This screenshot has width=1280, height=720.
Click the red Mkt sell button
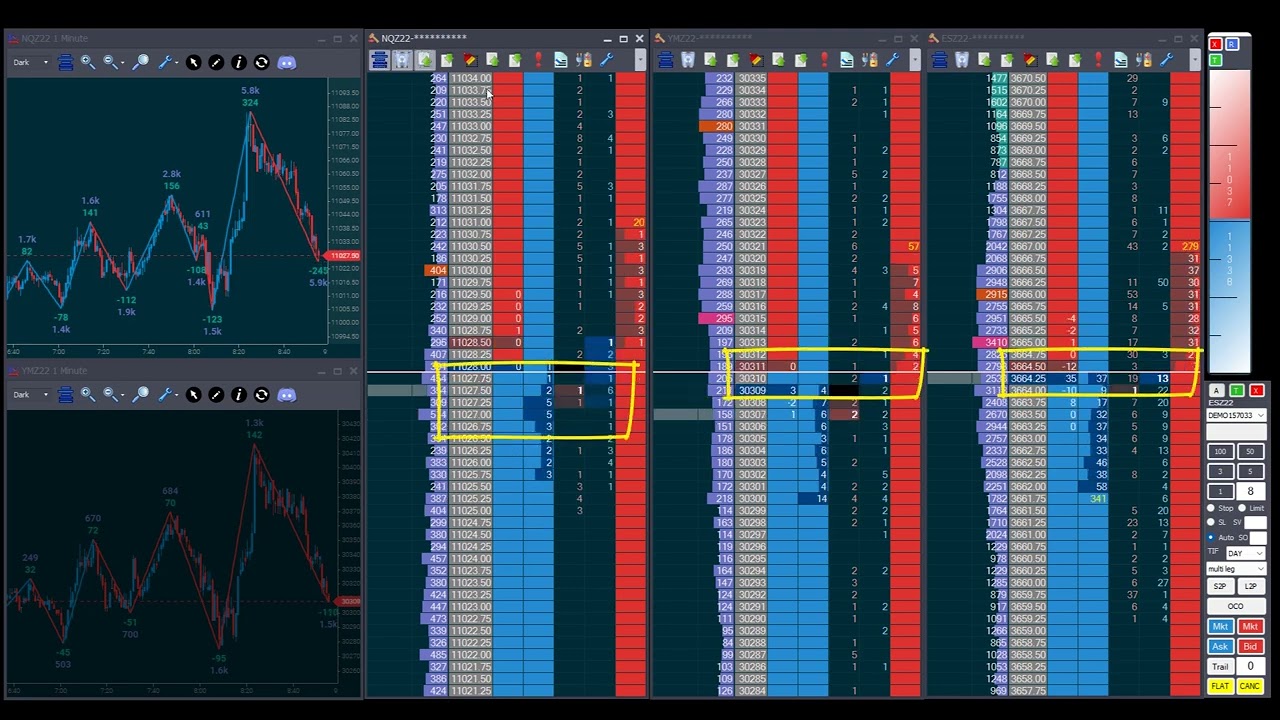pos(1250,626)
